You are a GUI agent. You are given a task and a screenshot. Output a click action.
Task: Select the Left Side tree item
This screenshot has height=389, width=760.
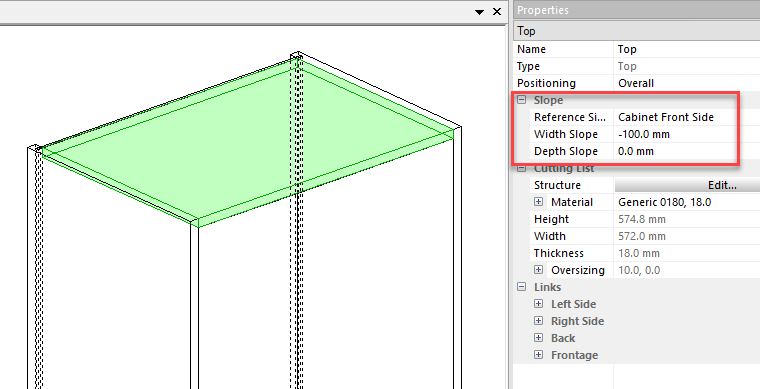(x=573, y=304)
